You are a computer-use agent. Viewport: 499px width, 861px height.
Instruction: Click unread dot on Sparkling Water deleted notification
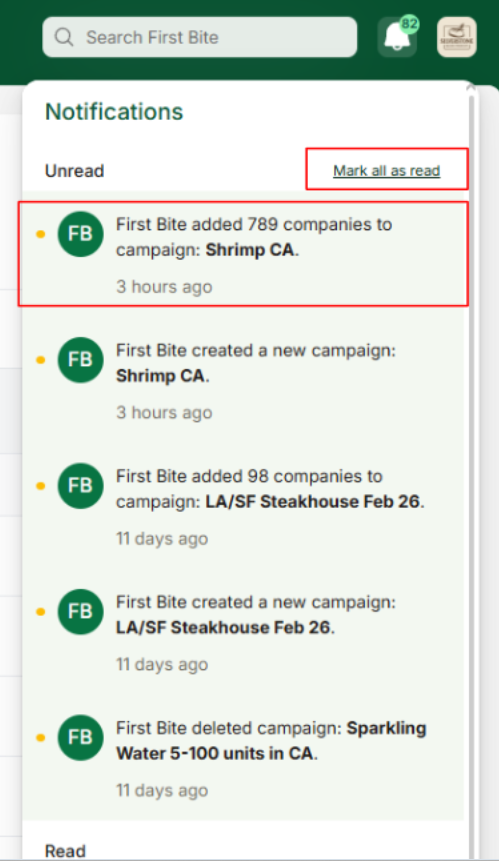[41, 738]
